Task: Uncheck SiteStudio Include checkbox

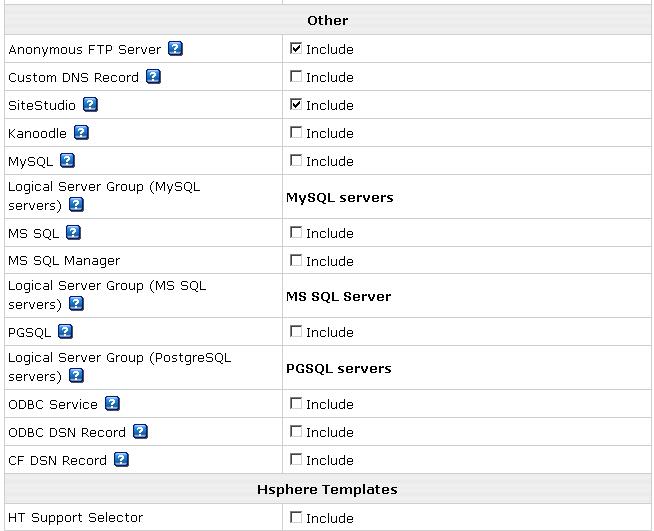Action: [296, 104]
